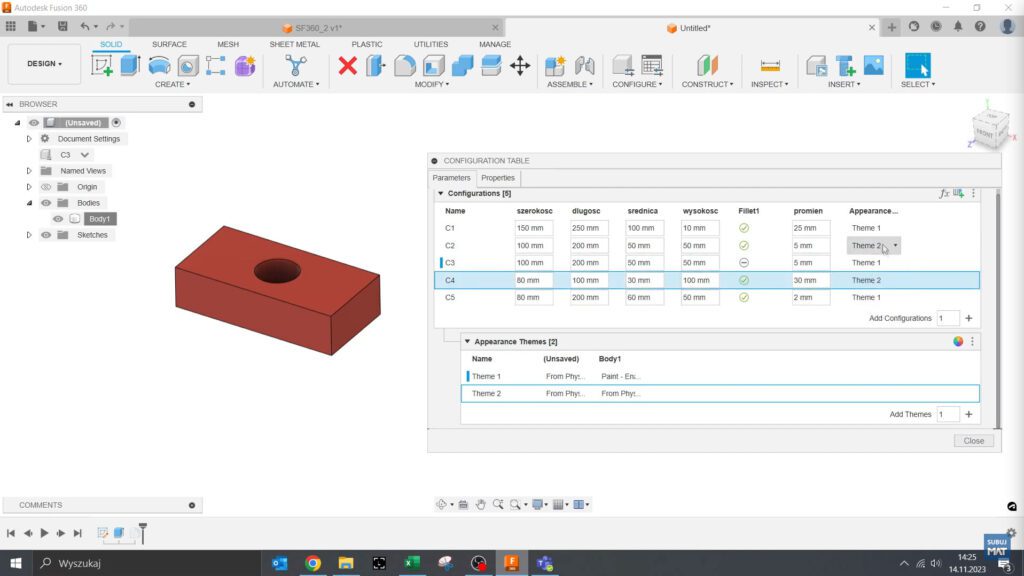Click the Insert Derive icon

click(816, 66)
